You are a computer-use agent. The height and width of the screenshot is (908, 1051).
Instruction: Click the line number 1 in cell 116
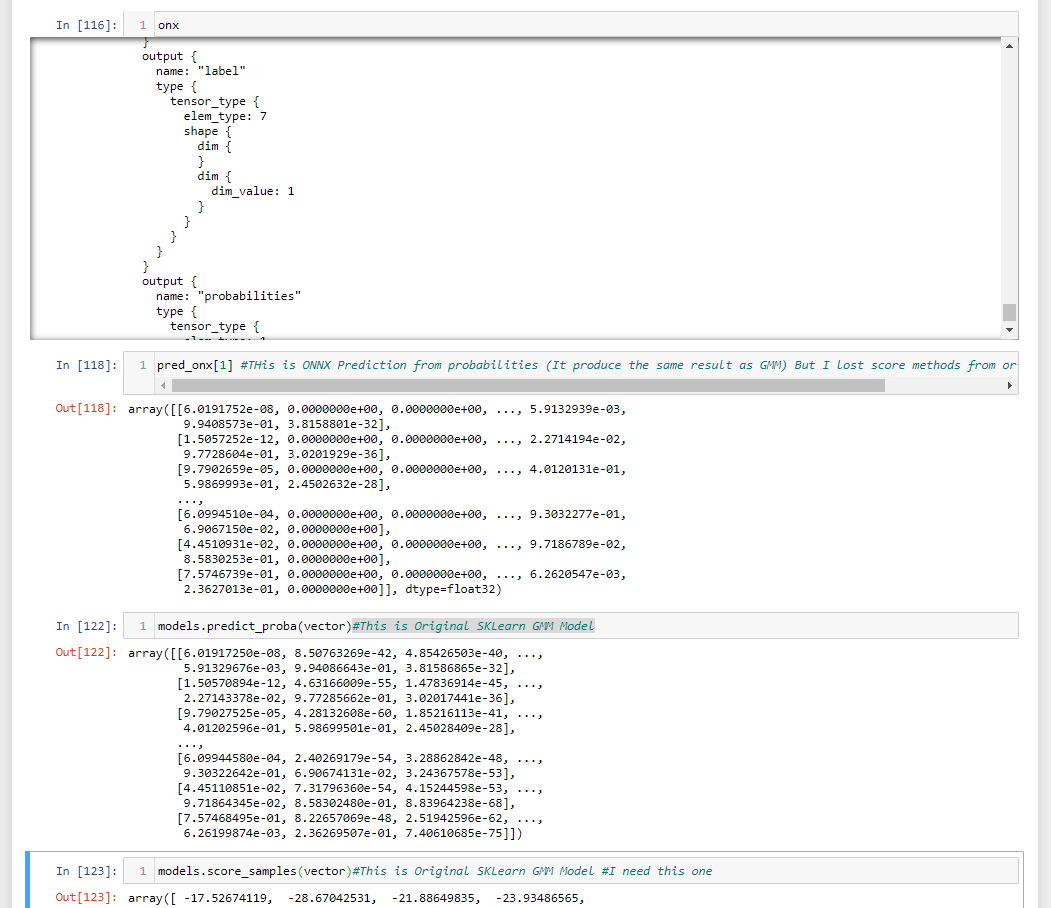pos(141,24)
